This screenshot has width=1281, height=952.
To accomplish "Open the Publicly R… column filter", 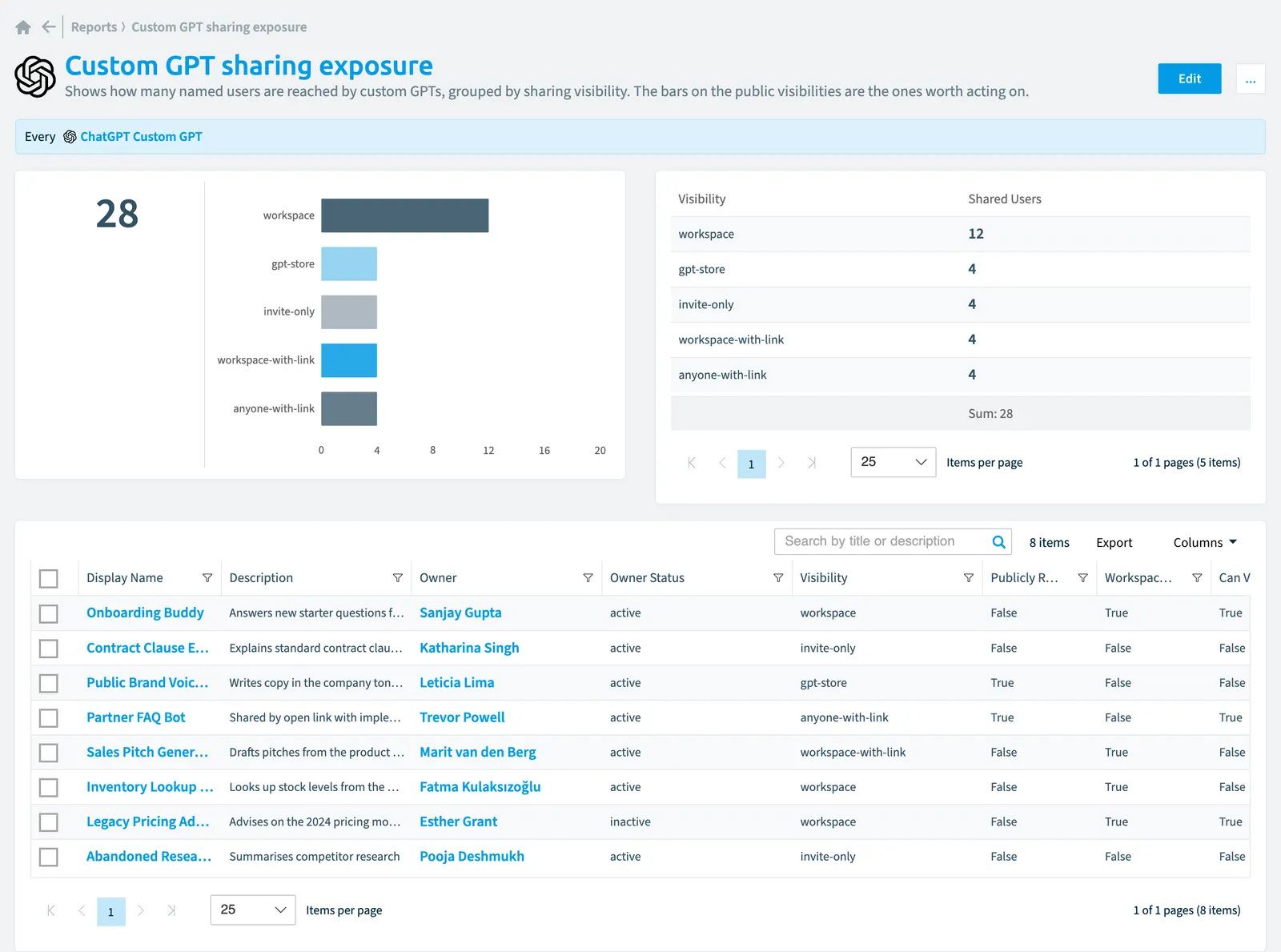I will [x=1082, y=578].
